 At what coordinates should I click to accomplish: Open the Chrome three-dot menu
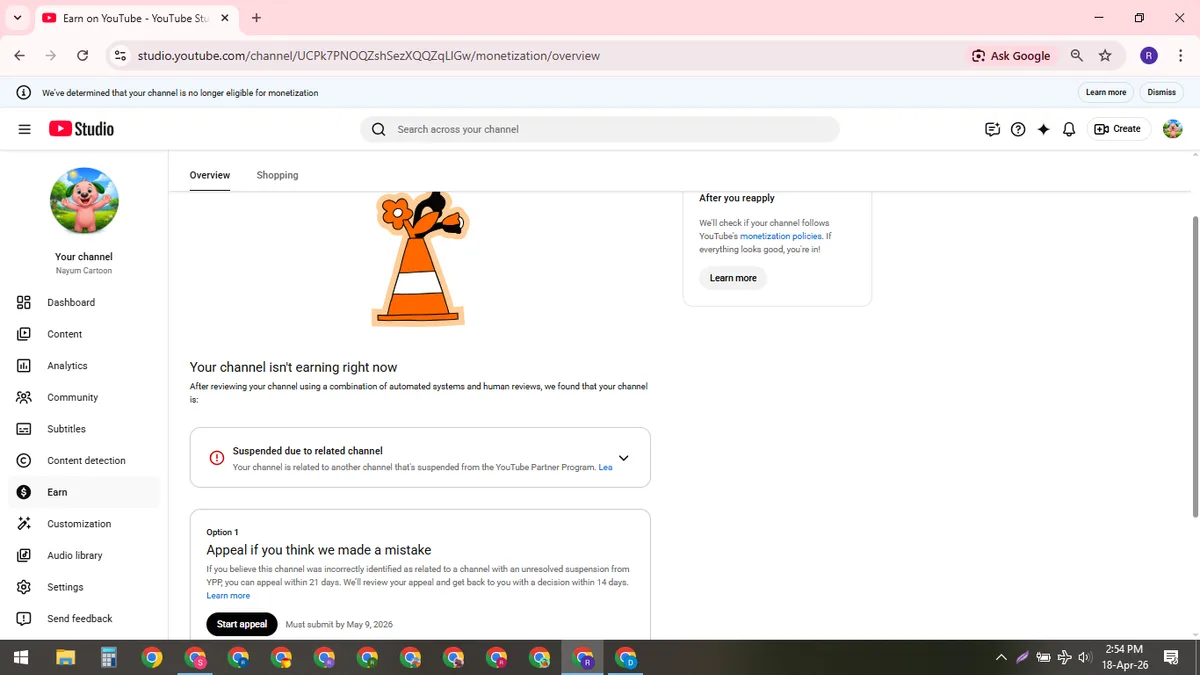click(1180, 56)
